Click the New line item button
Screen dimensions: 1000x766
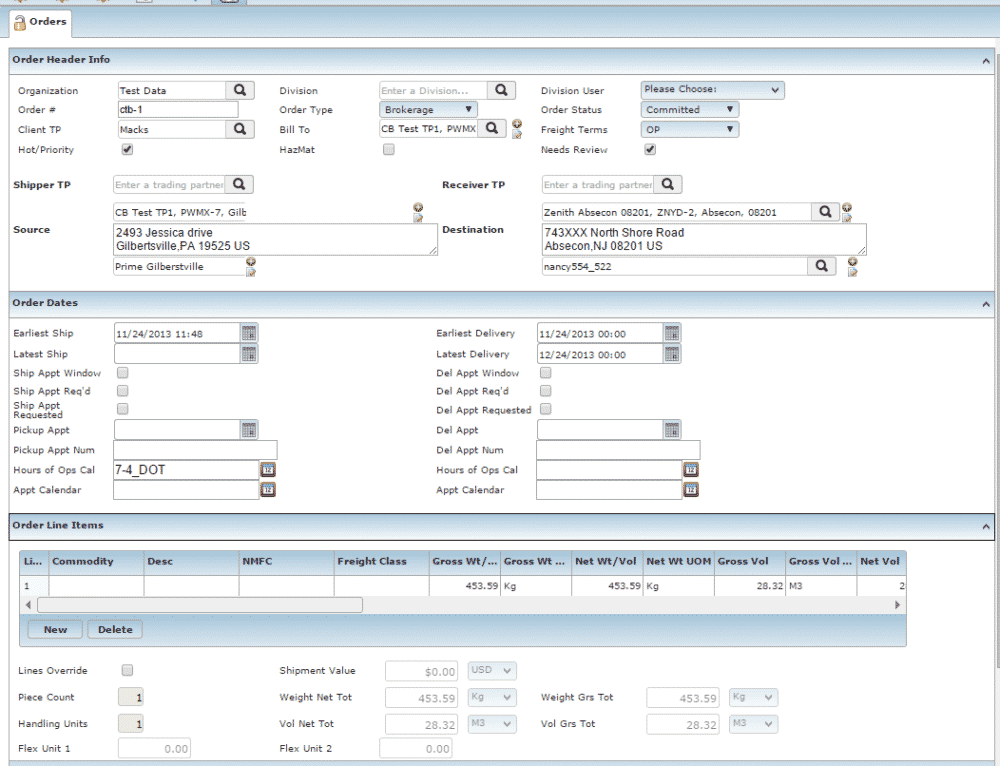[55, 629]
